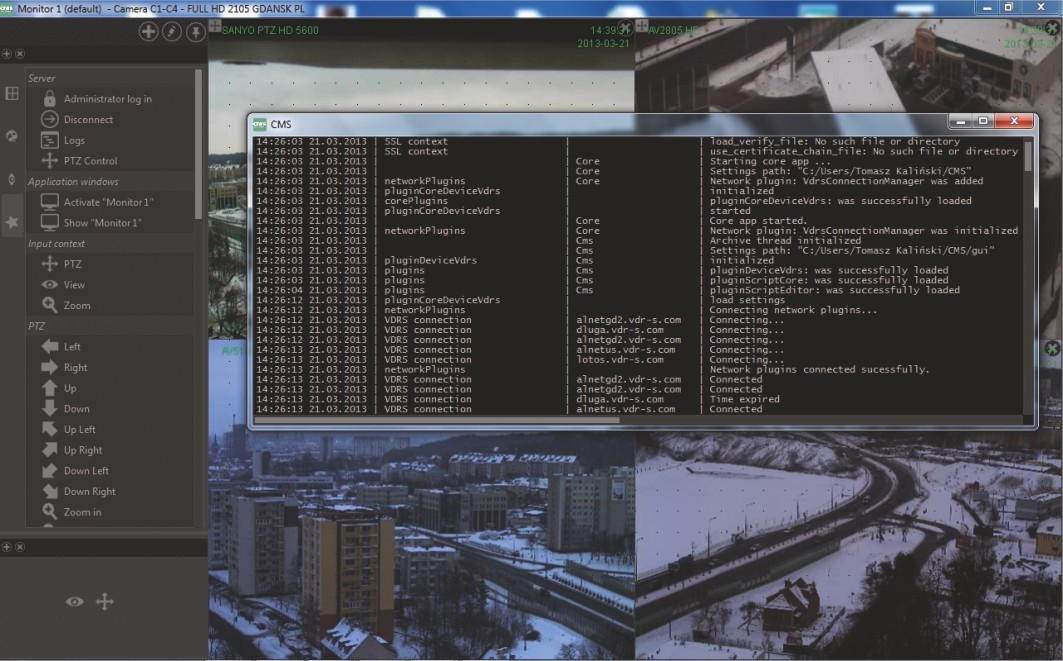Open the grid layout sidebar tab
The image size is (1063, 661).
[x=12, y=93]
